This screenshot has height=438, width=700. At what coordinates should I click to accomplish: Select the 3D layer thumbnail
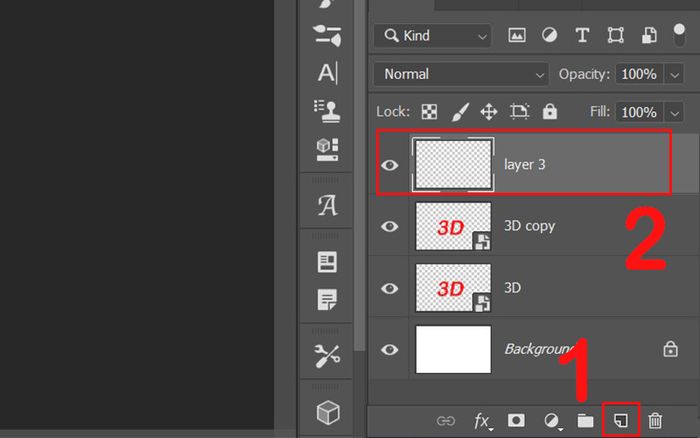(453, 288)
